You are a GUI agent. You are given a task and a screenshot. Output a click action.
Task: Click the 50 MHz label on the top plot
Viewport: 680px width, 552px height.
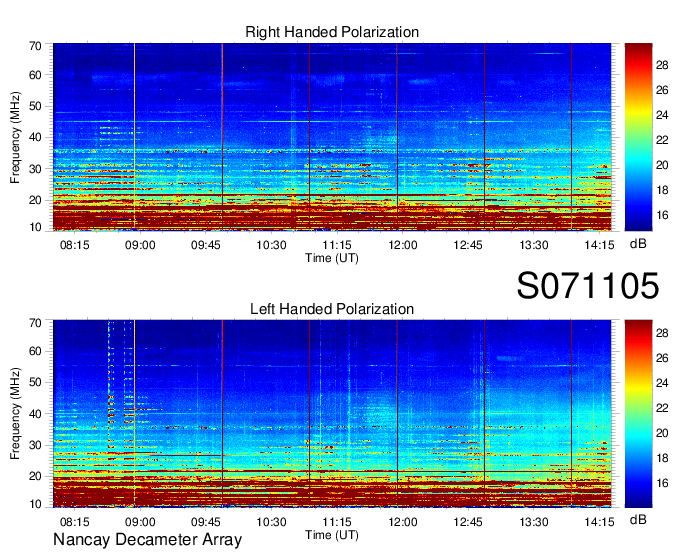click(x=35, y=106)
